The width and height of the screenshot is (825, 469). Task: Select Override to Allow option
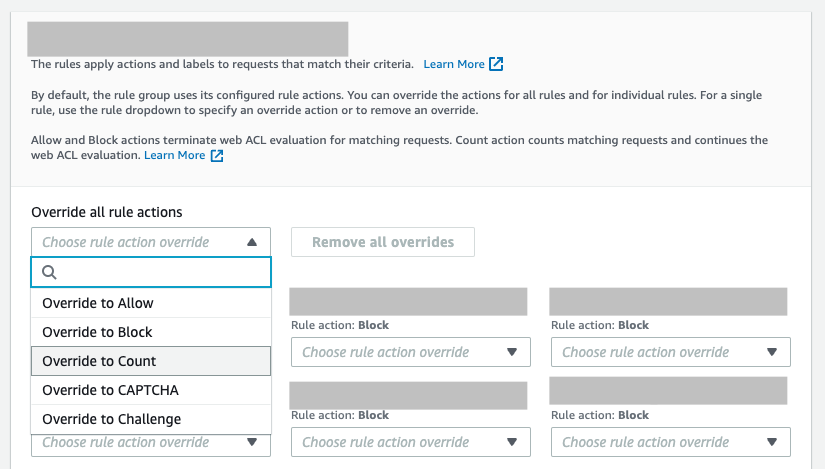[x=98, y=303]
